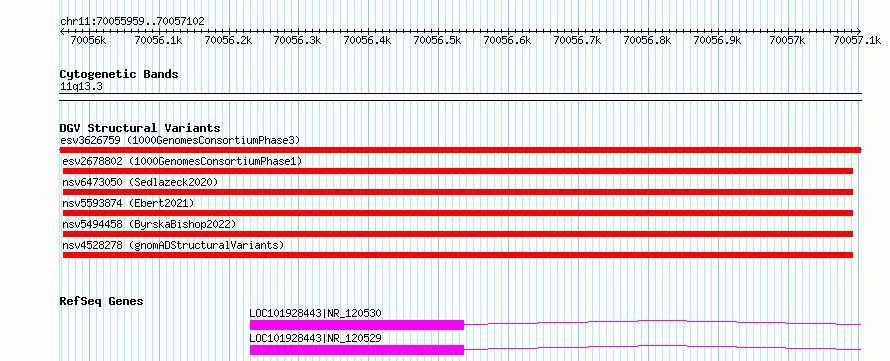Click the 70056.6k ruler tick label
The height and width of the screenshot is (361, 890).
(507, 40)
